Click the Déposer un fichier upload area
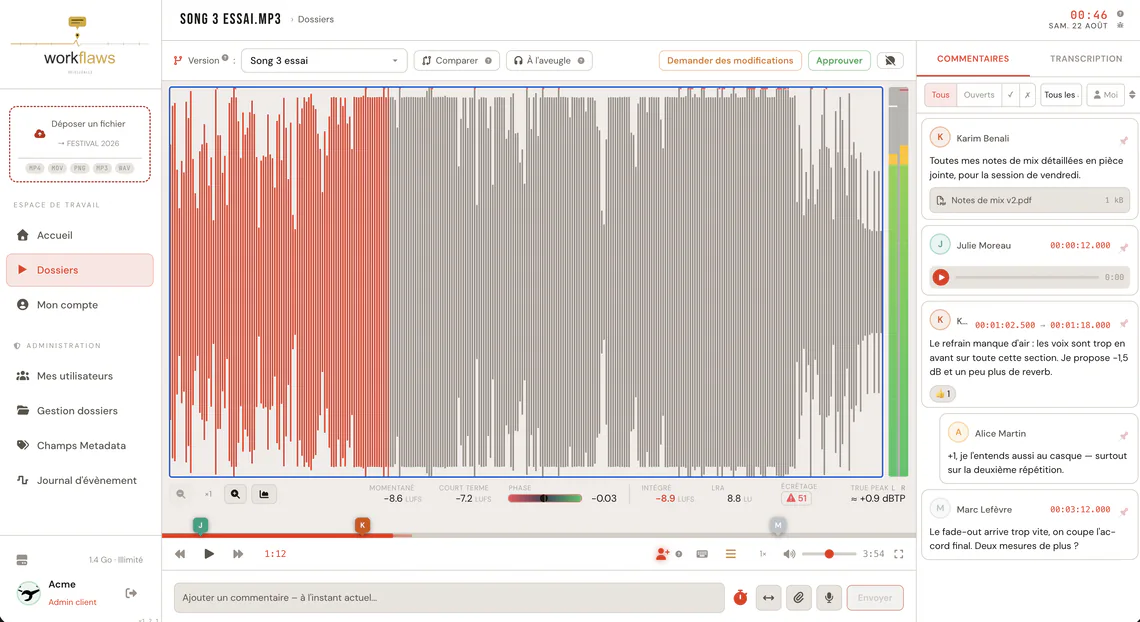 click(x=79, y=144)
